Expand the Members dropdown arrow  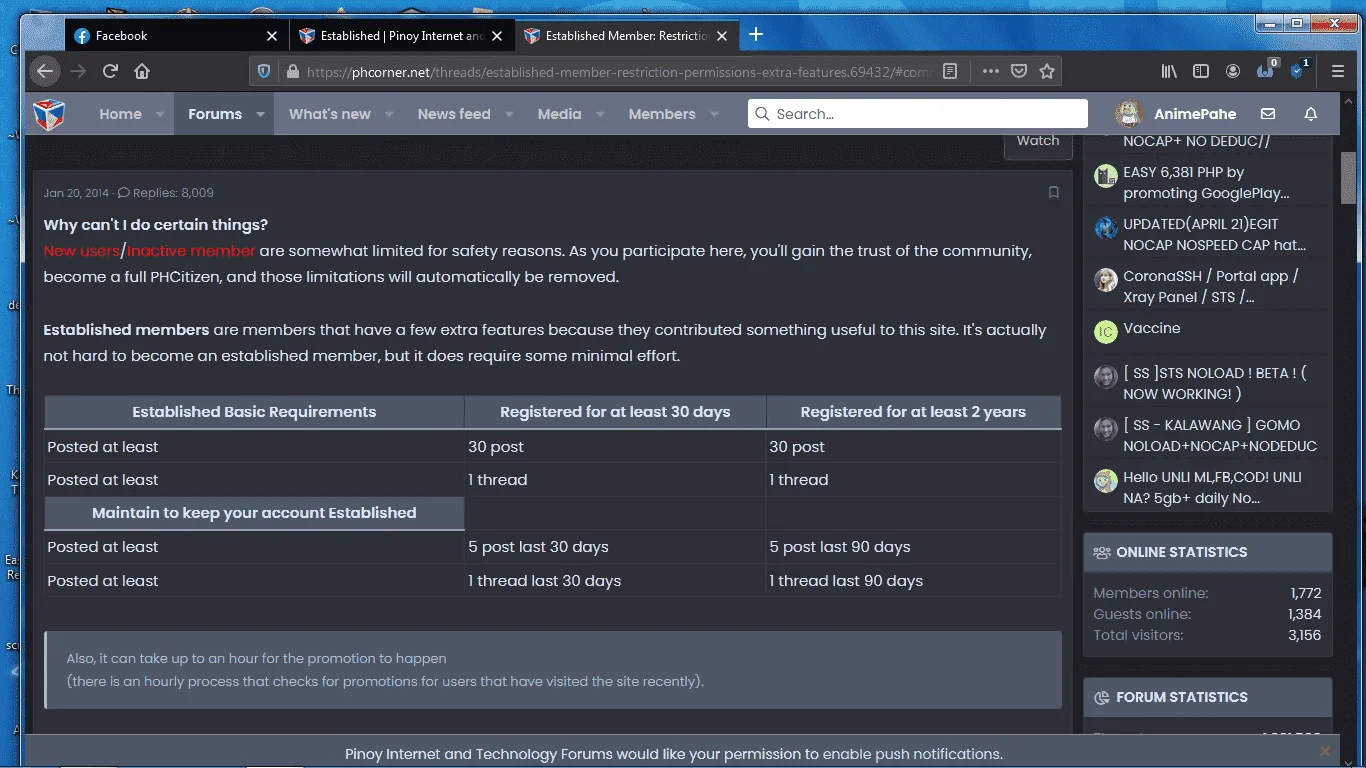pos(714,114)
